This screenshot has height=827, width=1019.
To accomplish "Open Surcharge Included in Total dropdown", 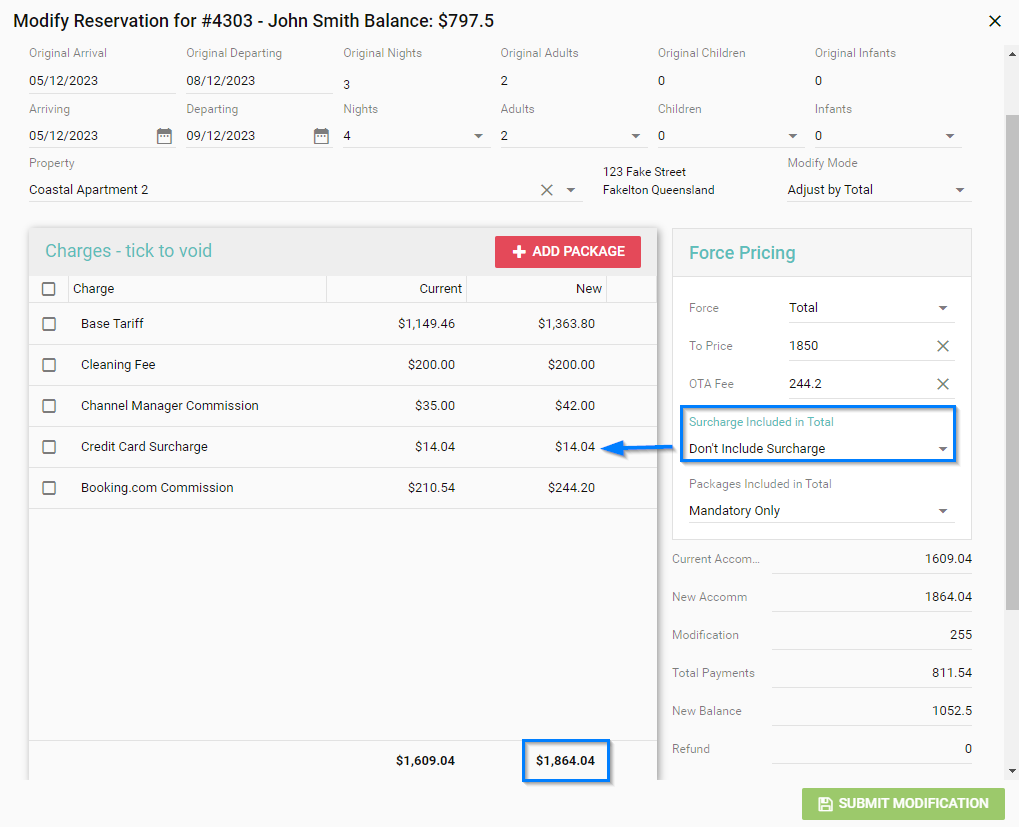I will [x=942, y=449].
